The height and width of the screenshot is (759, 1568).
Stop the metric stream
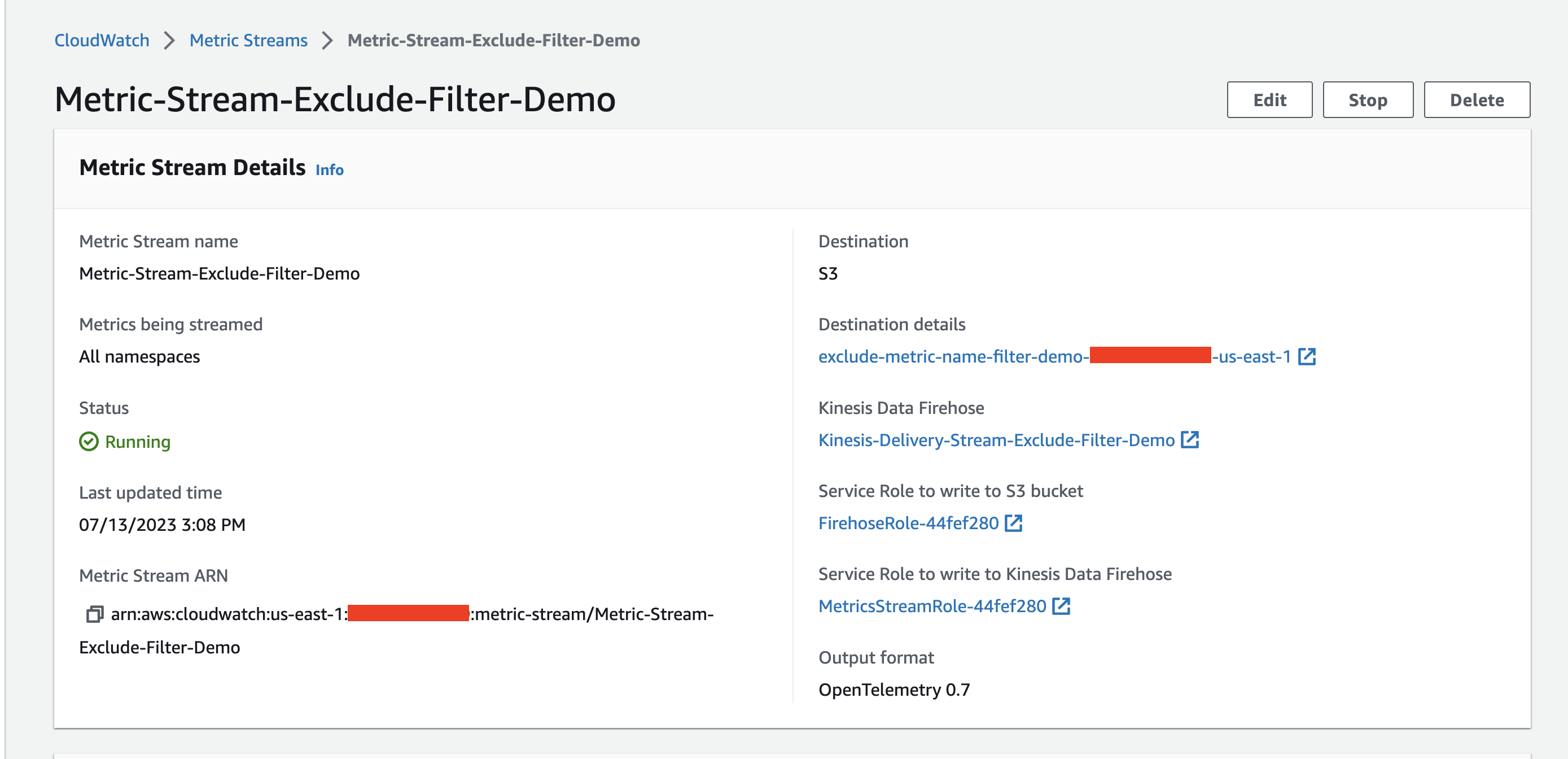point(1367,99)
